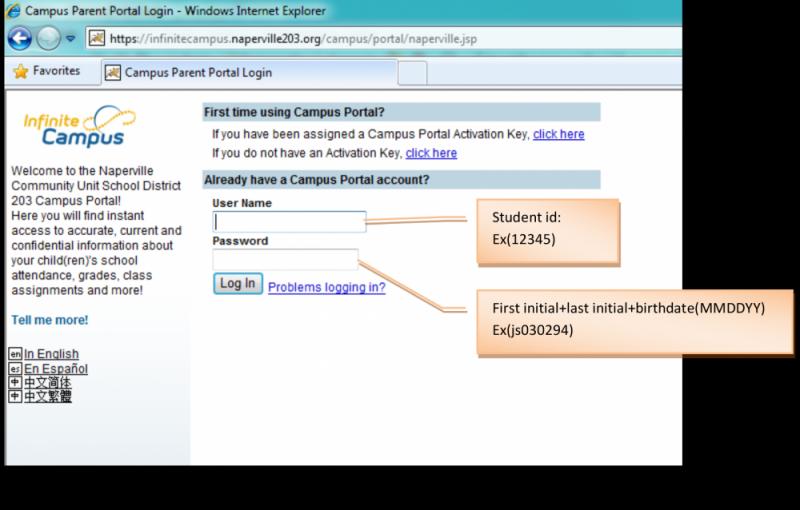Switch language to 'En Español'
Viewport: 800px width, 510px height.
(56, 368)
